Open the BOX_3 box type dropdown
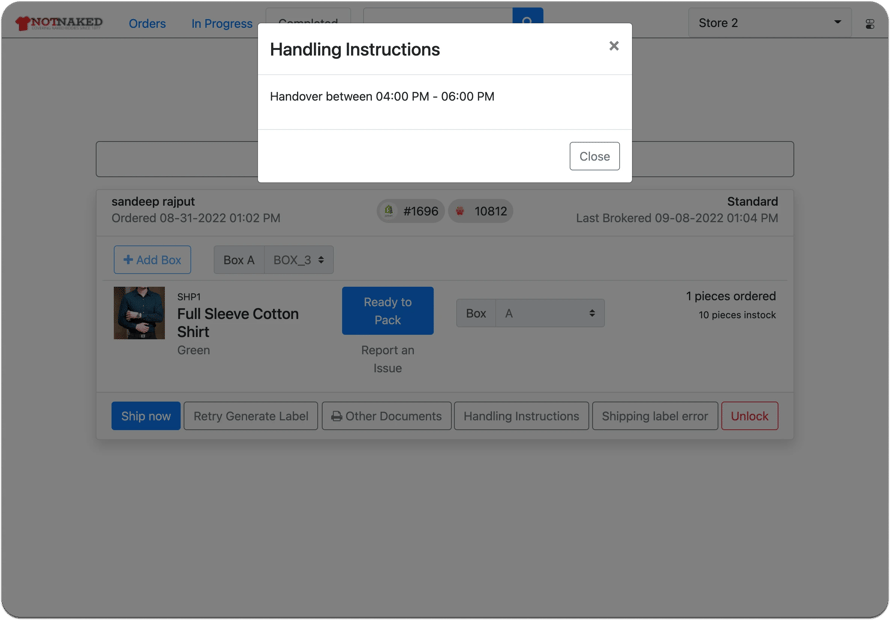The width and height of the screenshot is (890, 620). point(299,259)
